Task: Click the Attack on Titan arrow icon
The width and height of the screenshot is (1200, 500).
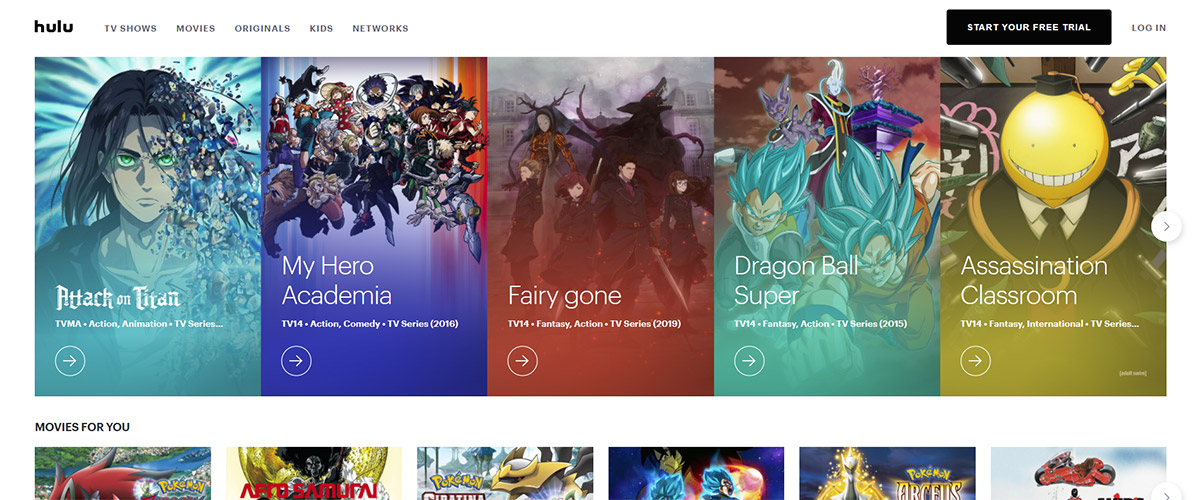Action: 70,360
